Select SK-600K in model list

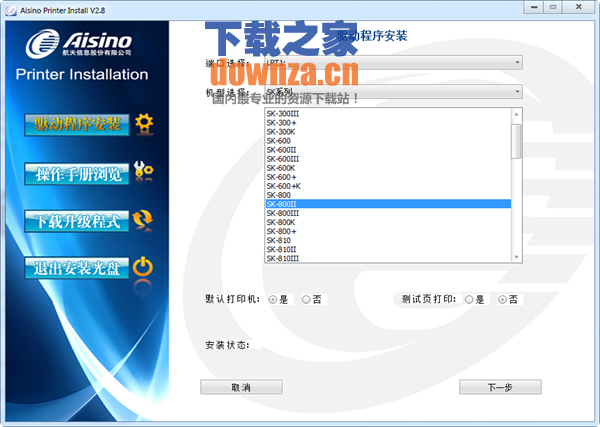coord(388,168)
